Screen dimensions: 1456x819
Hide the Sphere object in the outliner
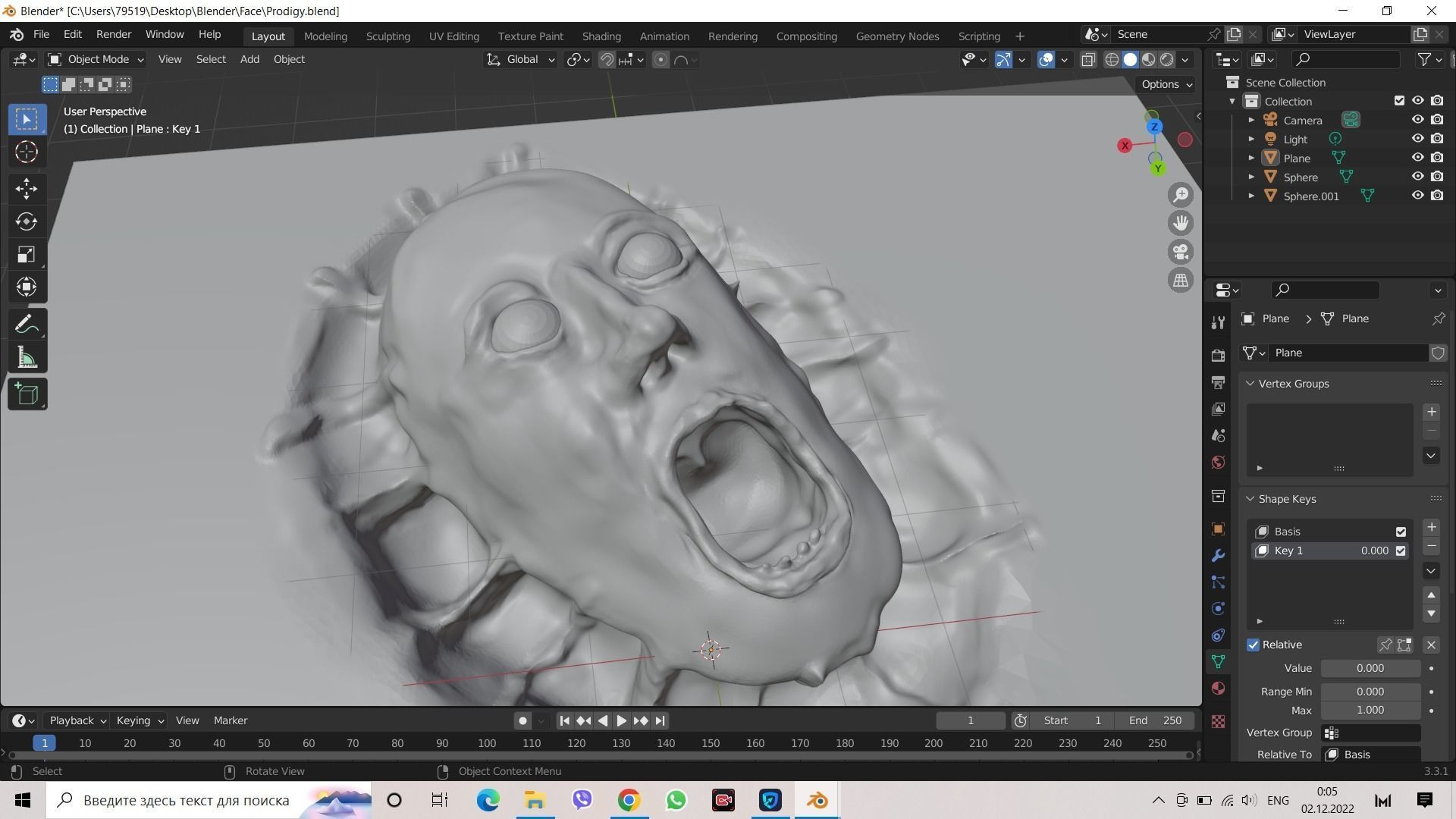[x=1417, y=177]
